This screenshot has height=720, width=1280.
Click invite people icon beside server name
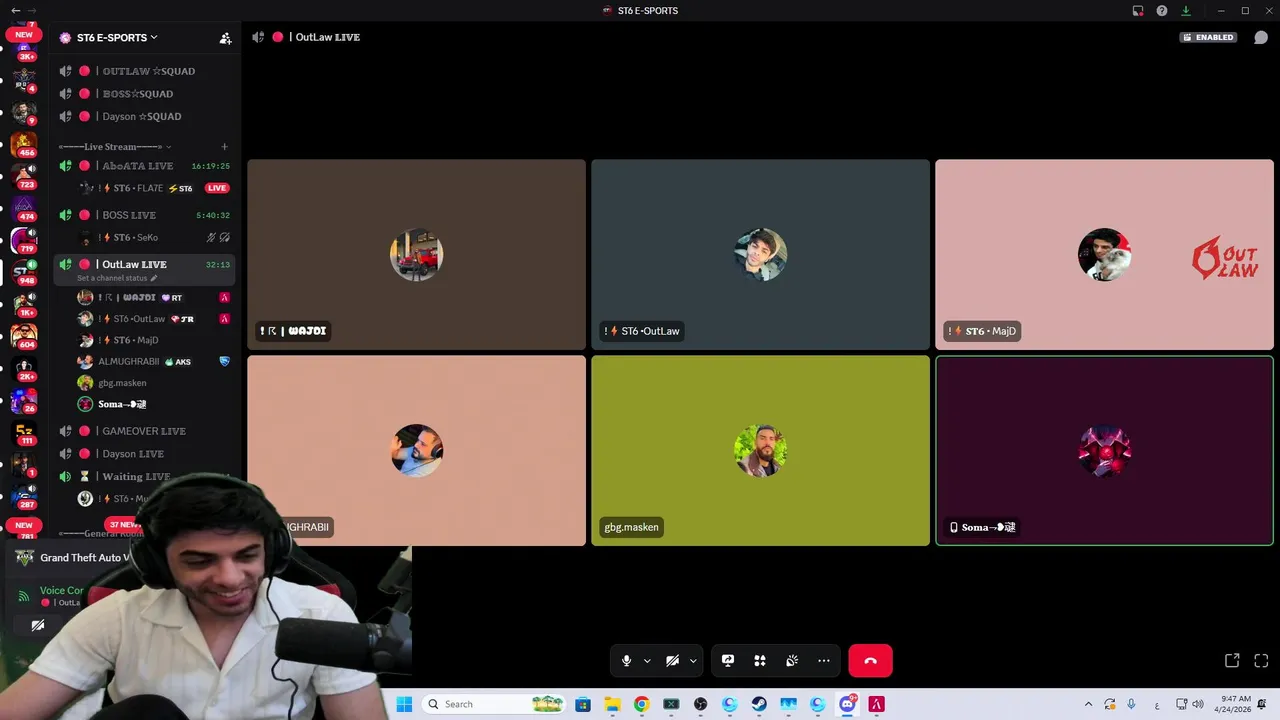[x=225, y=38]
